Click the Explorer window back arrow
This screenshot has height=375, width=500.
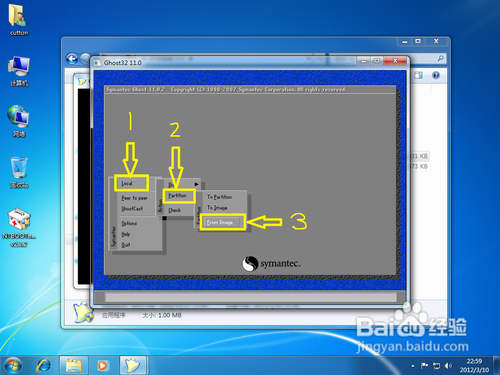72,59
